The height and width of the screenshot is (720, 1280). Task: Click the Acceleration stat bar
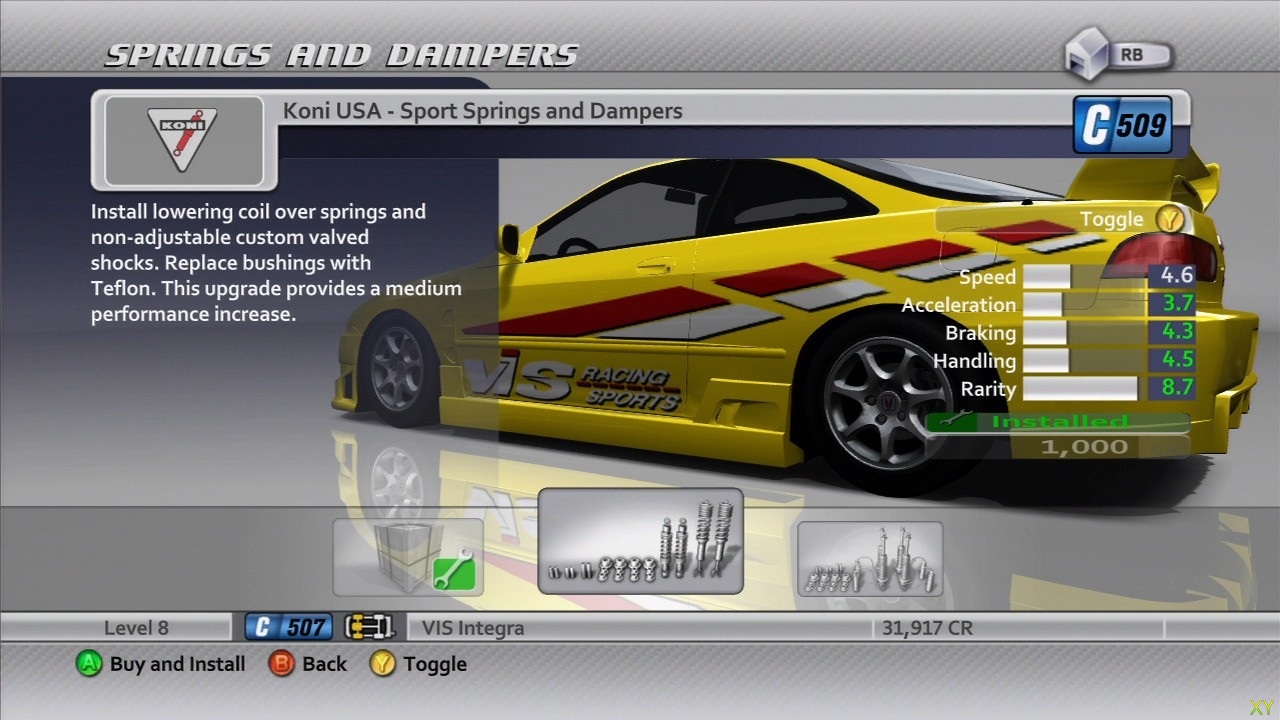(1084, 305)
